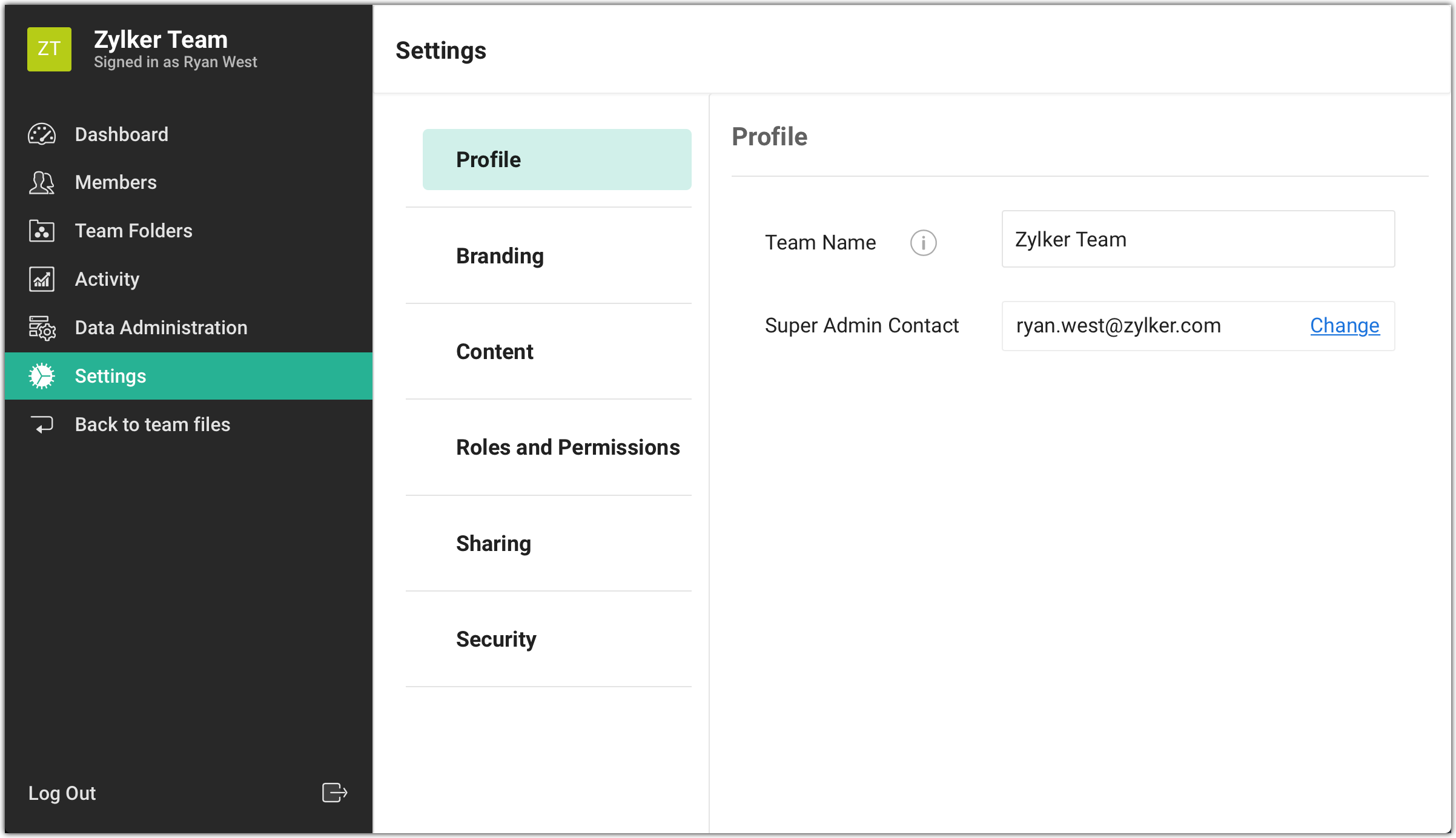Click the Back to team files arrow icon
Image resolution: width=1456 pixels, height=838 pixels.
pos(42,424)
